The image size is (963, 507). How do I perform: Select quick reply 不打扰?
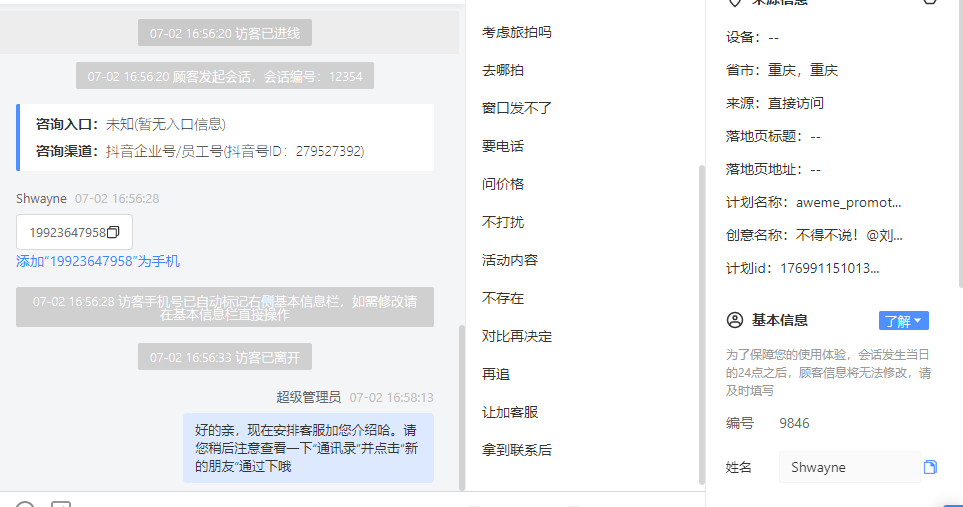[502, 222]
